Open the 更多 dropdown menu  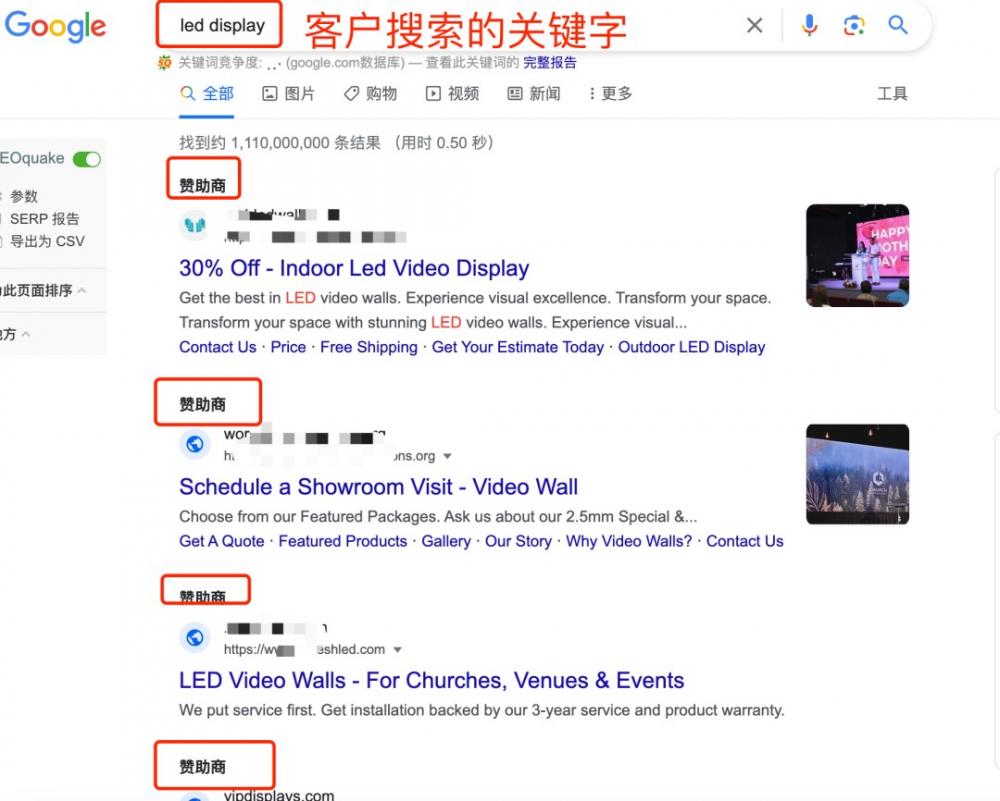tap(612, 93)
